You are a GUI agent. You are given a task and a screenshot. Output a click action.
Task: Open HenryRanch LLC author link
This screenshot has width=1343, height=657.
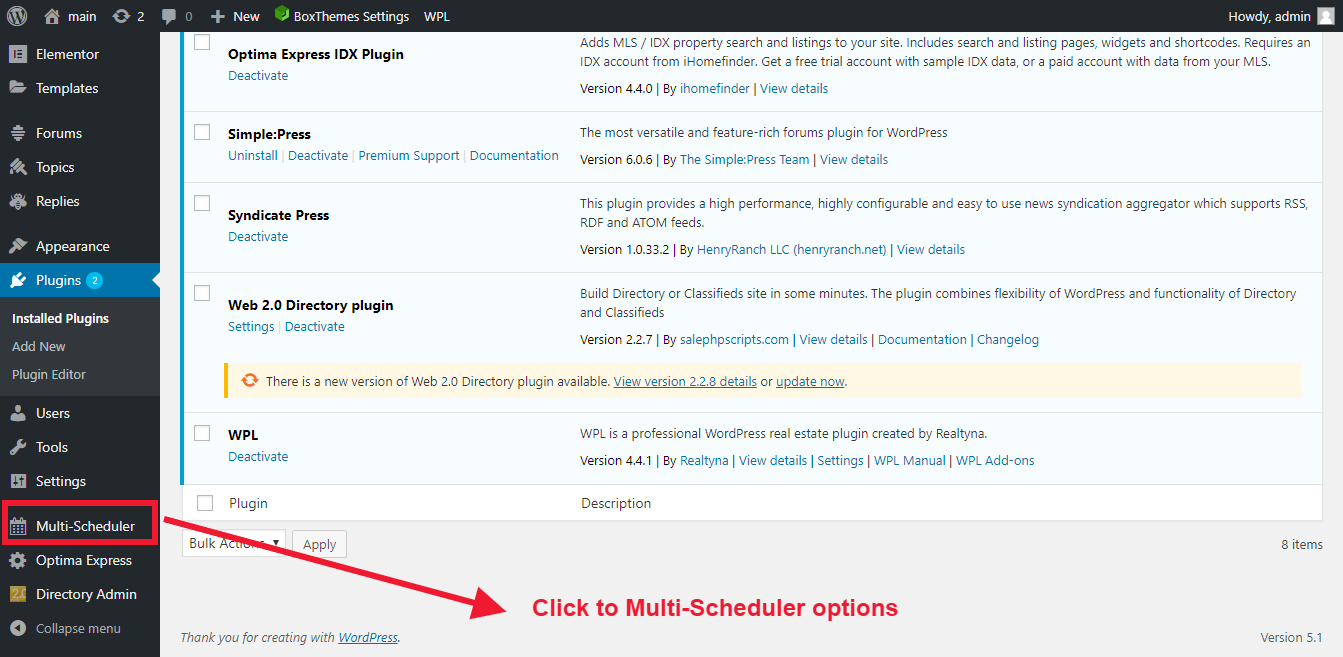792,249
